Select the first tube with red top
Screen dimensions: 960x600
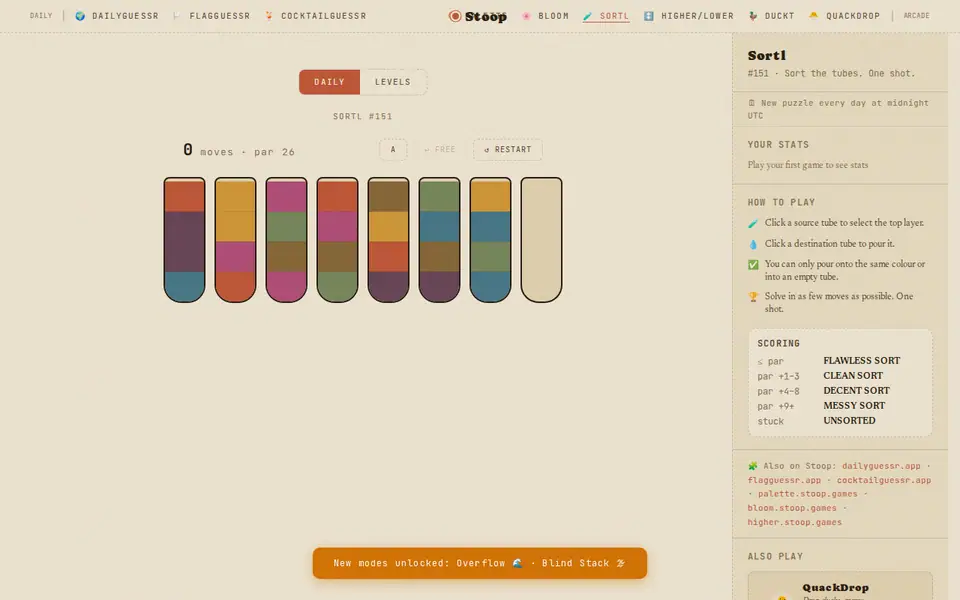184,239
